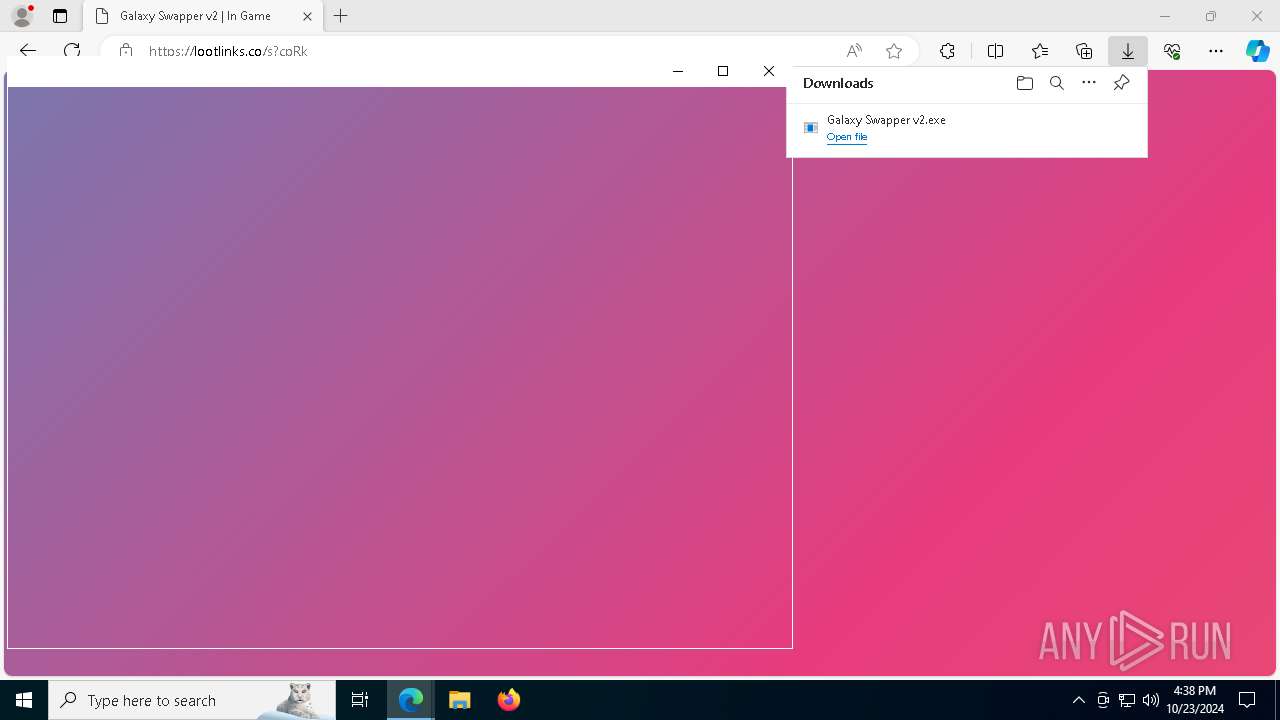This screenshot has width=1280, height=720.
Task: Search downloads with magnifier icon
Action: pyautogui.click(x=1057, y=83)
